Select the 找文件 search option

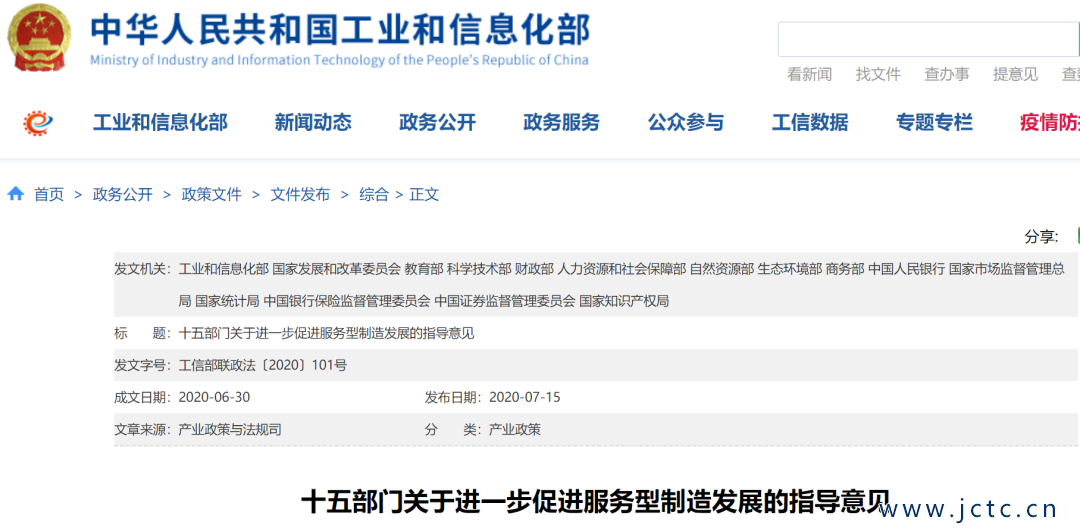[x=878, y=74]
